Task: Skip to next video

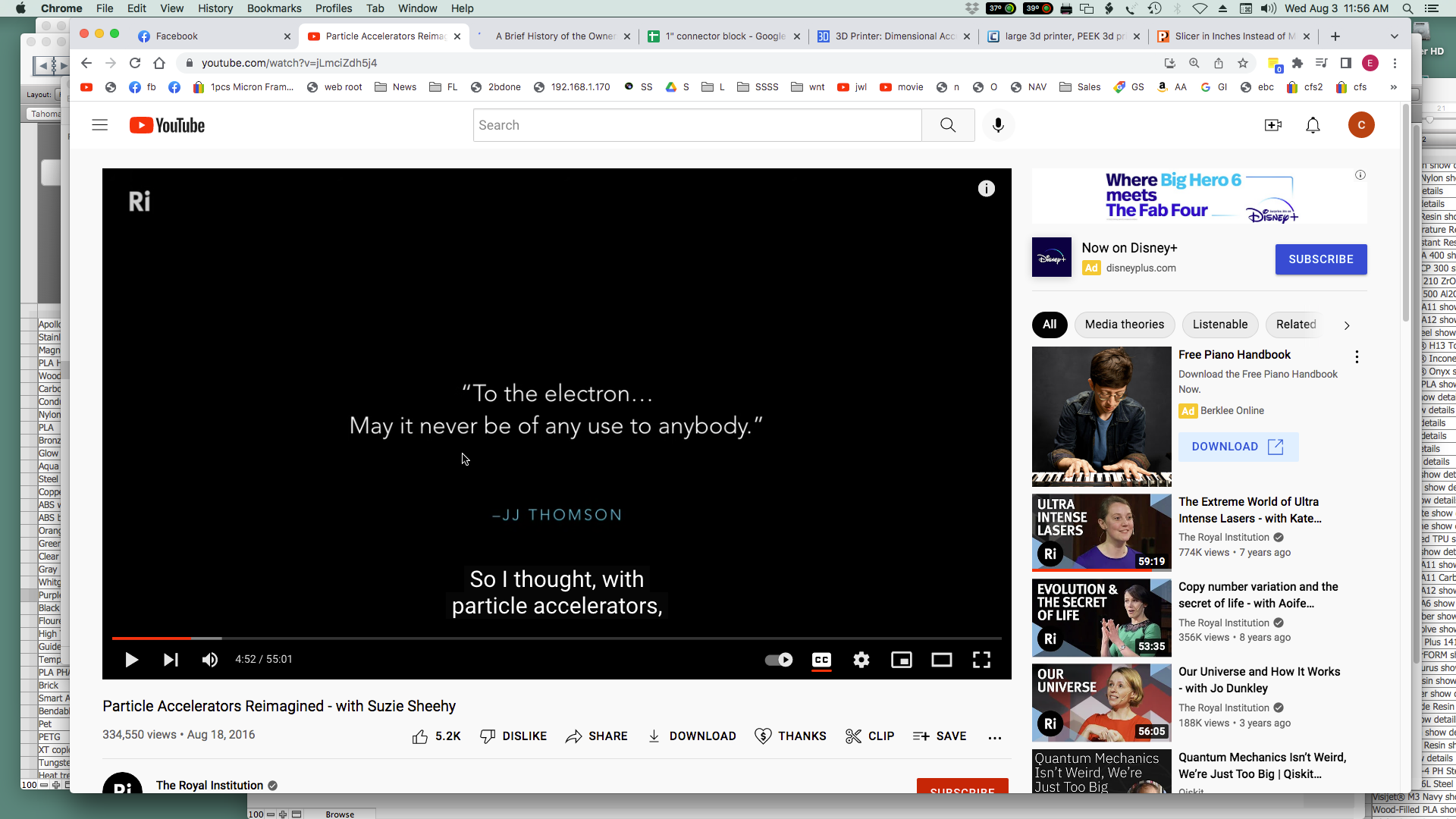Action: tap(171, 660)
